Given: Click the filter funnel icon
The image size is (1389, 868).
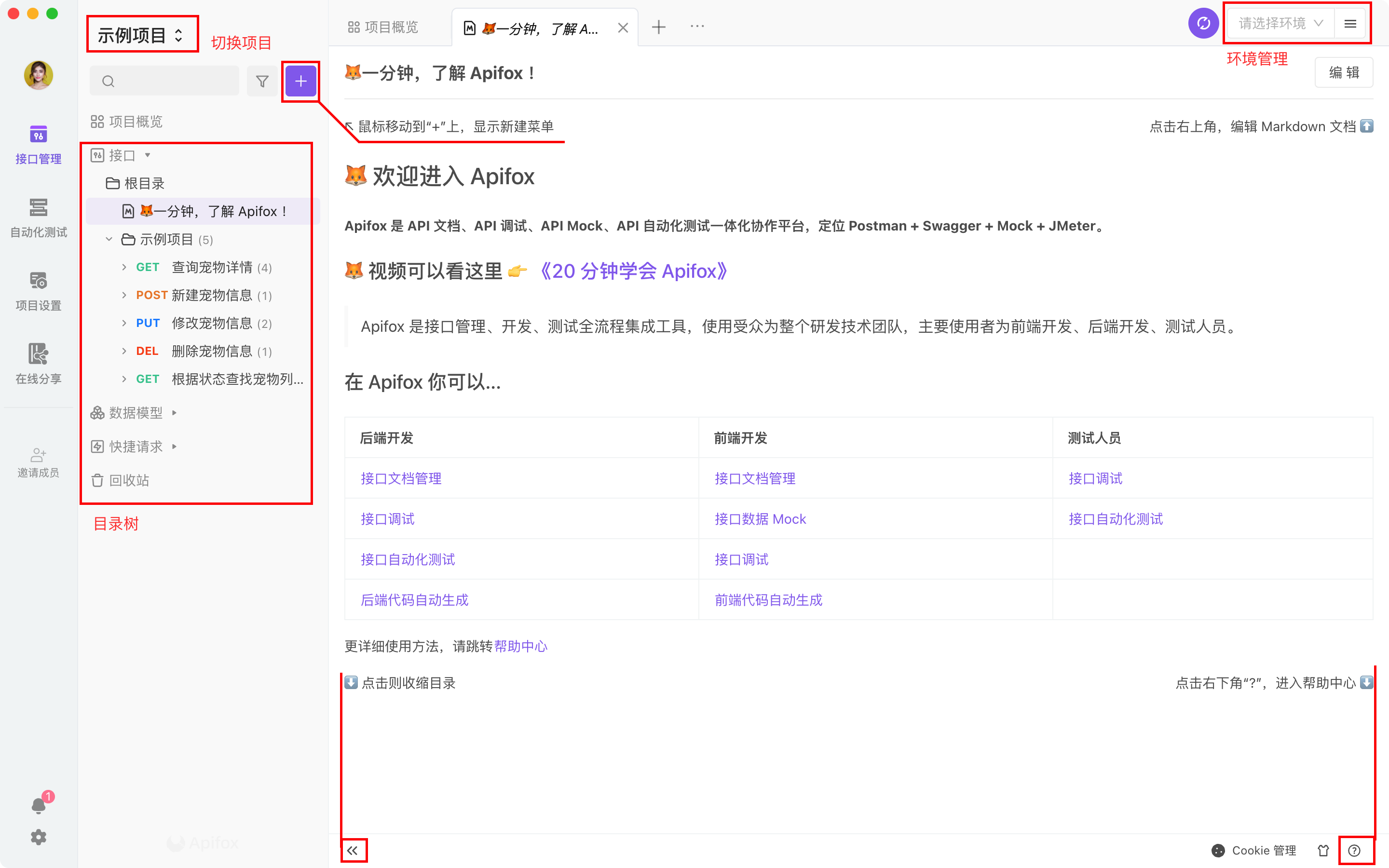Looking at the screenshot, I should pos(262,81).
